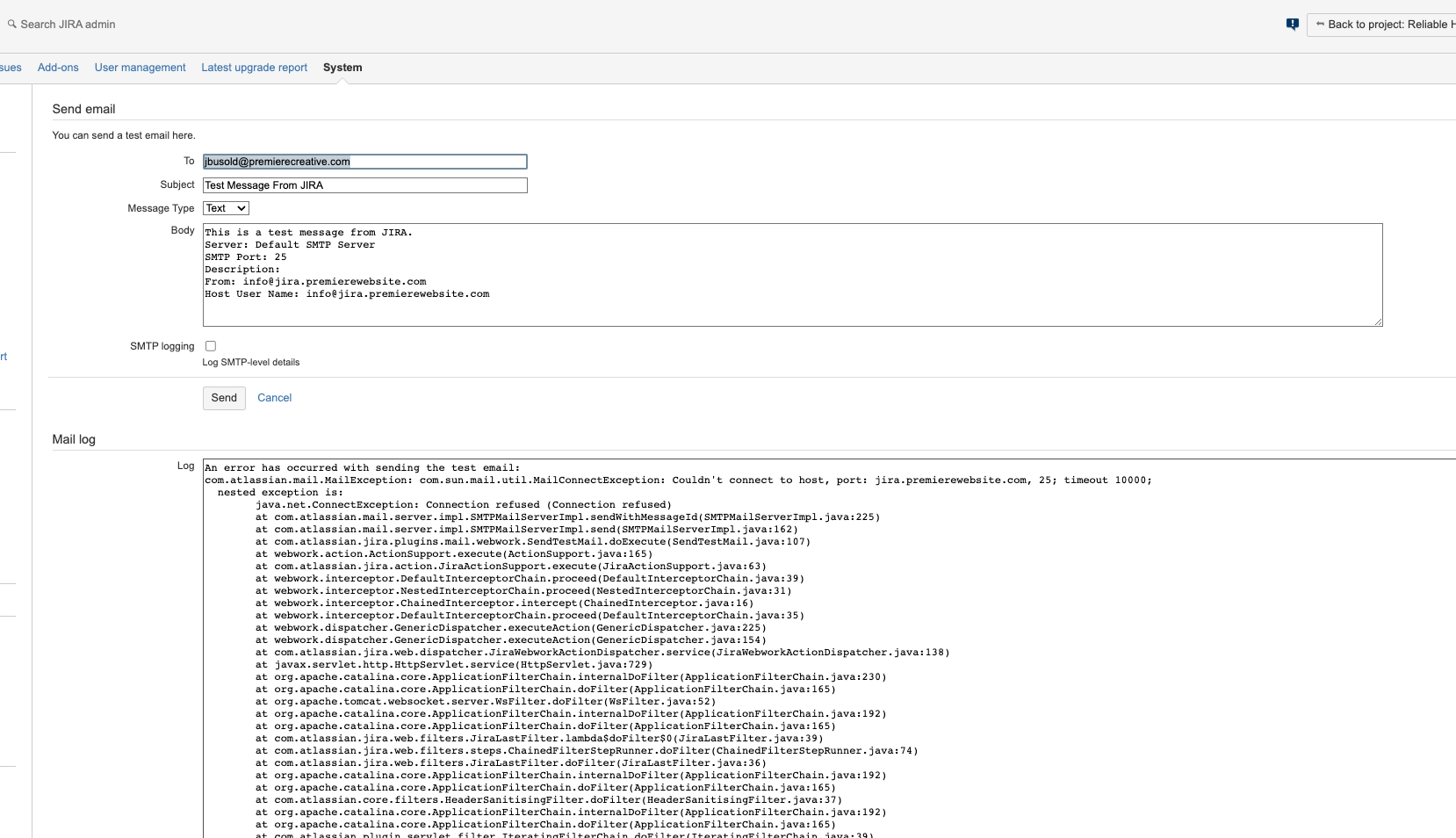This screenshot has width=1456, height=838.
Task: Click the To email address field
Action: point(365,162)
